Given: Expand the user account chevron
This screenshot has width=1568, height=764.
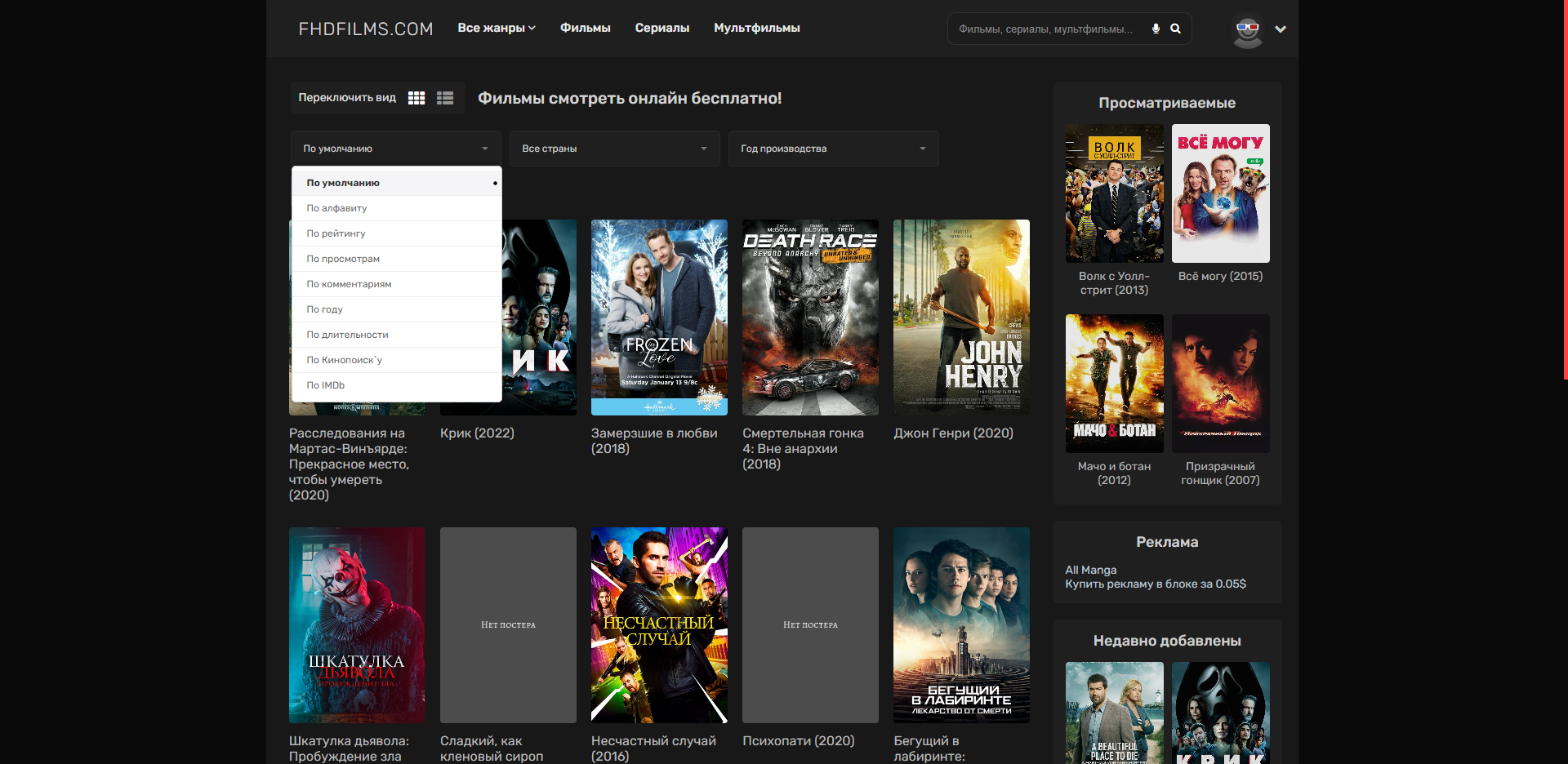Looking at the screenshot, I should 1281,29.
